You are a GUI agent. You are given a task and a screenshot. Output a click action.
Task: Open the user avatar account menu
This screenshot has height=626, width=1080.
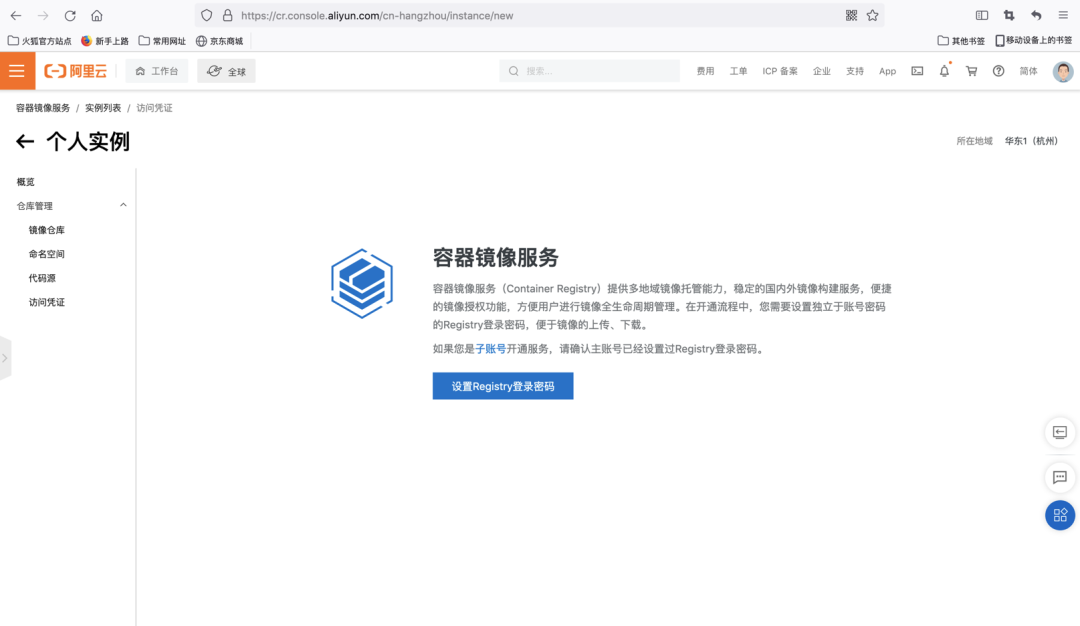(1063, 71)
